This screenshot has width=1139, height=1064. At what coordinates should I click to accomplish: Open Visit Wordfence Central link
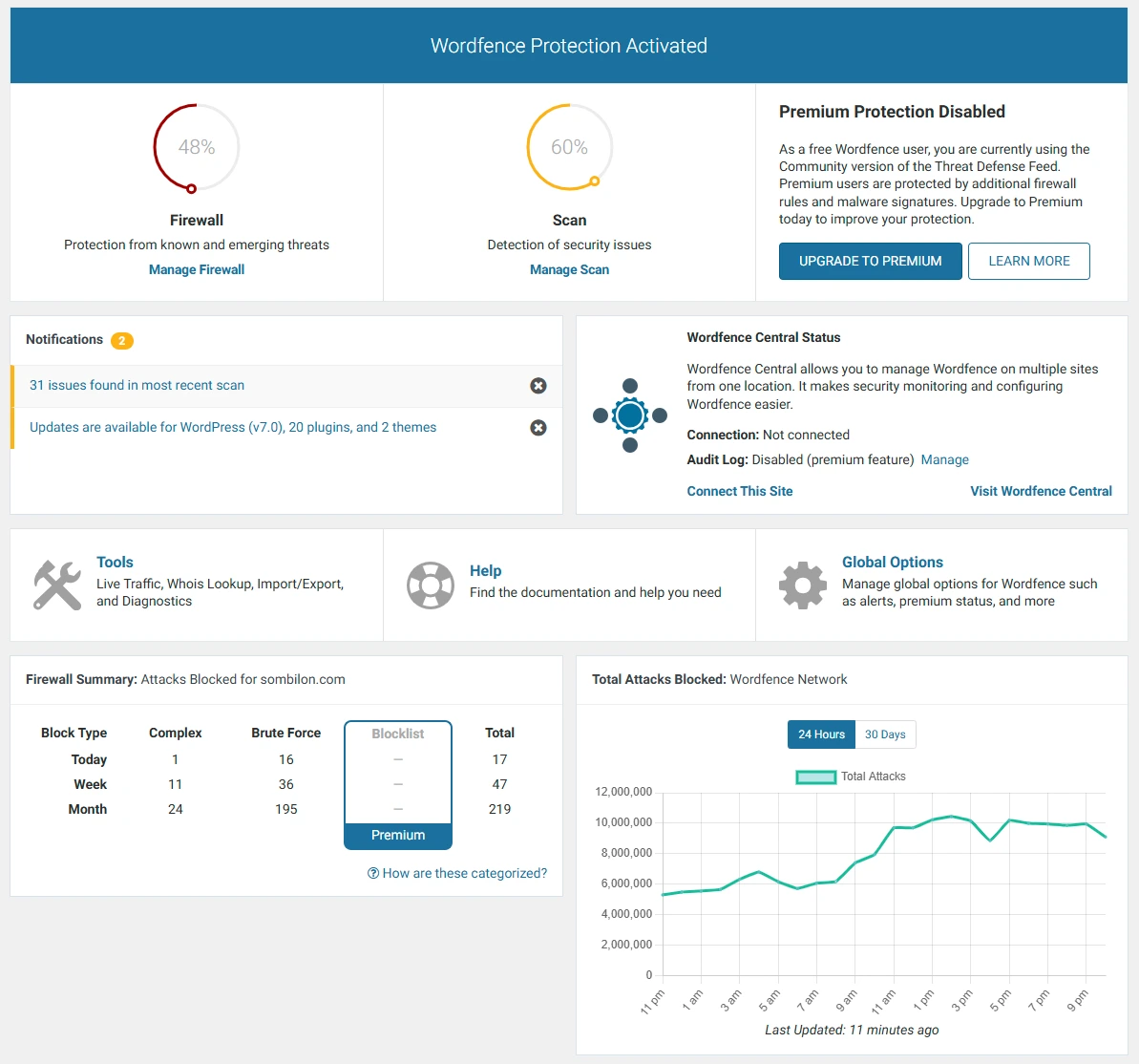pyautogui.click(x=1041, y=491)
